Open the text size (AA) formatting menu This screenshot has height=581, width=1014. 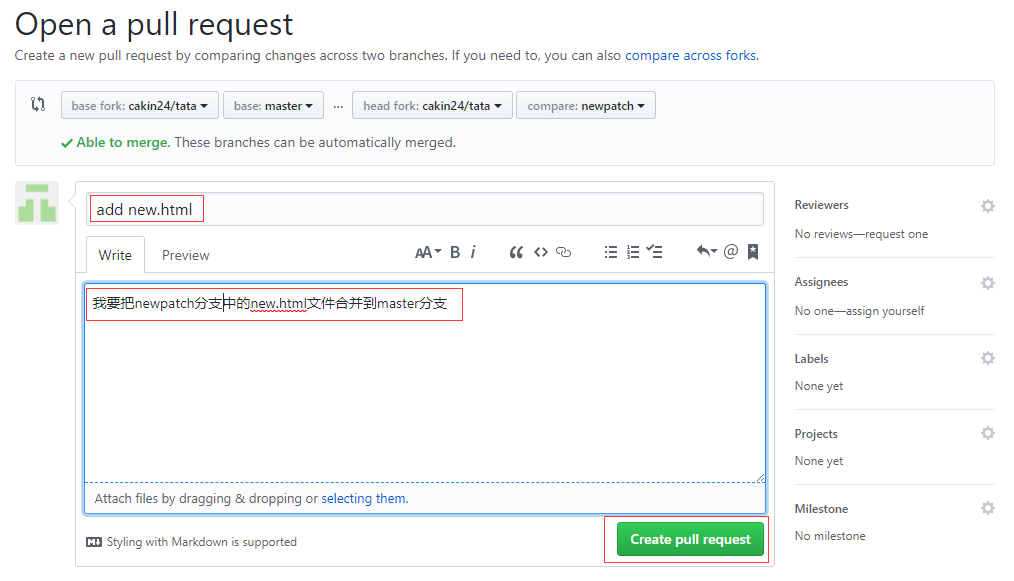(427, 252)
